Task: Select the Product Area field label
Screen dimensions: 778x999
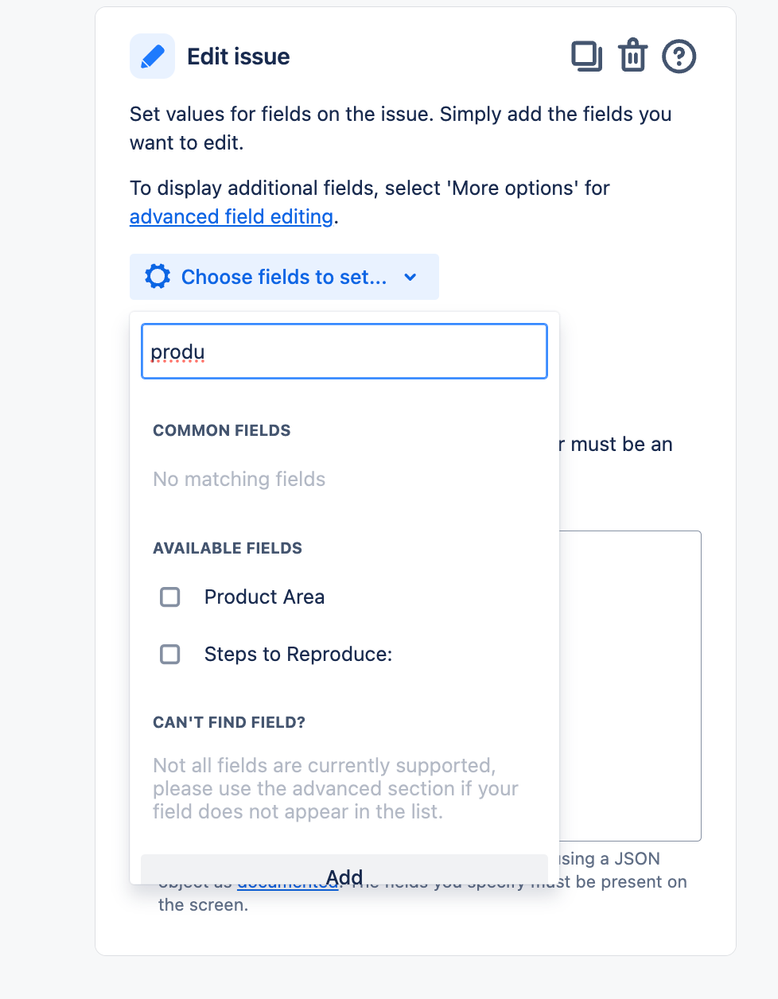Action: pos(264,597)
